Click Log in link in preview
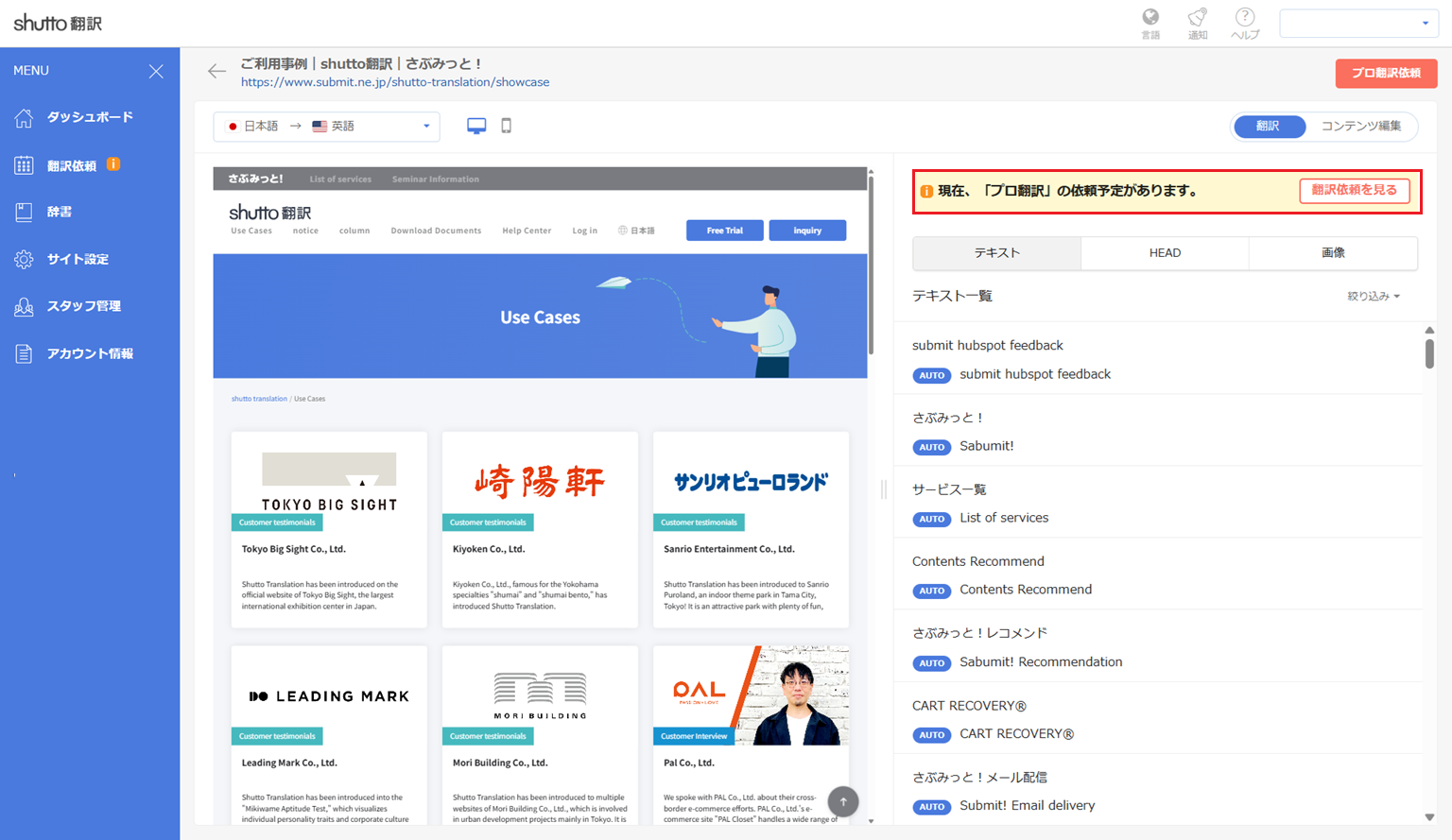This screenshot has height=840, width=1452. tap(584, 231)
